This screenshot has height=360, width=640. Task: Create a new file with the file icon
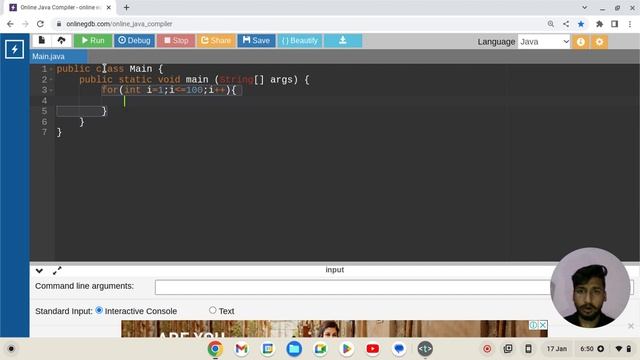click(42, 40)
